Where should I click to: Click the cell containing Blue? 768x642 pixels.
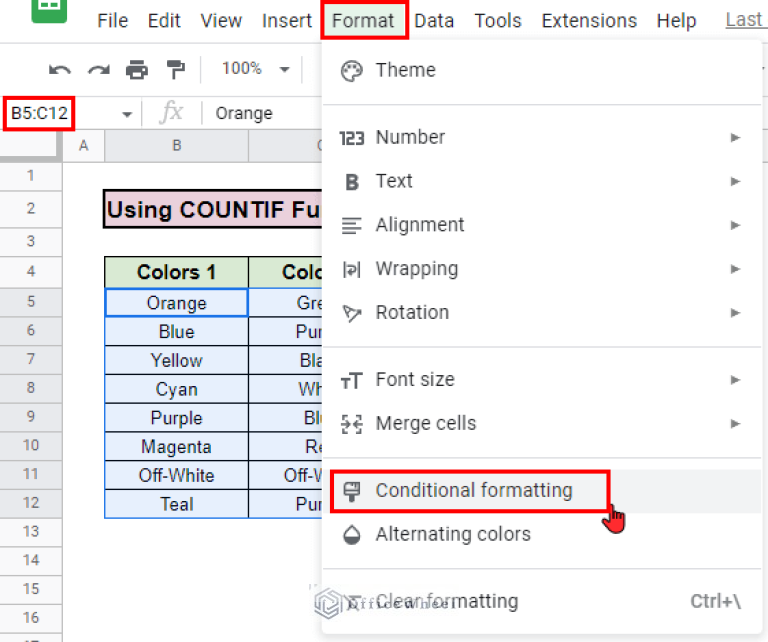click(x=176, y=332)
